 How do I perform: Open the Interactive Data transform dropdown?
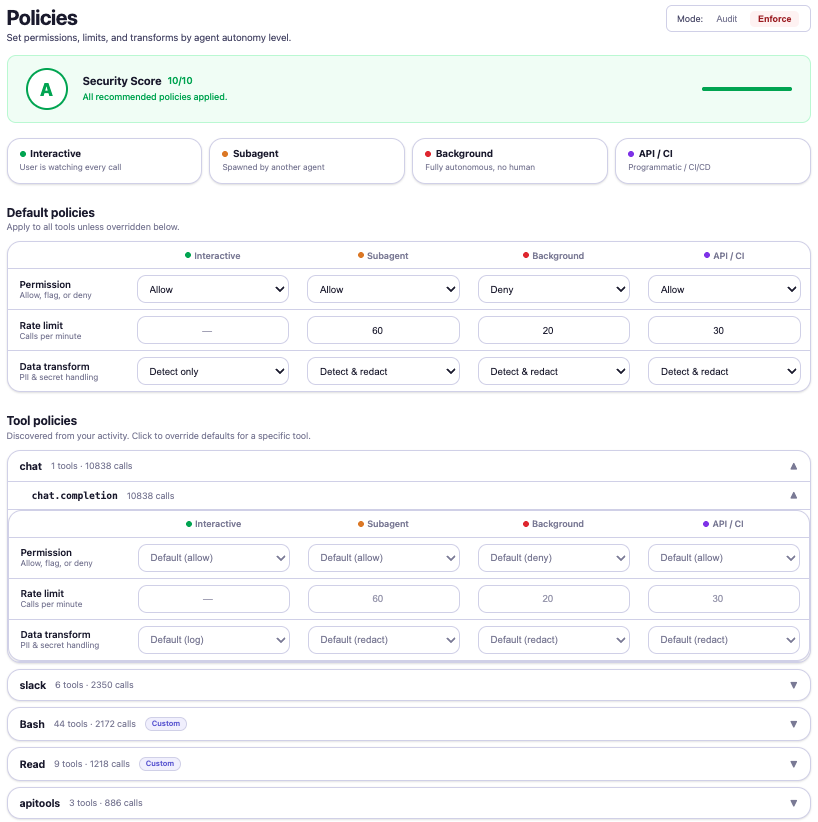pyautogui.click(x=213, y=370)
